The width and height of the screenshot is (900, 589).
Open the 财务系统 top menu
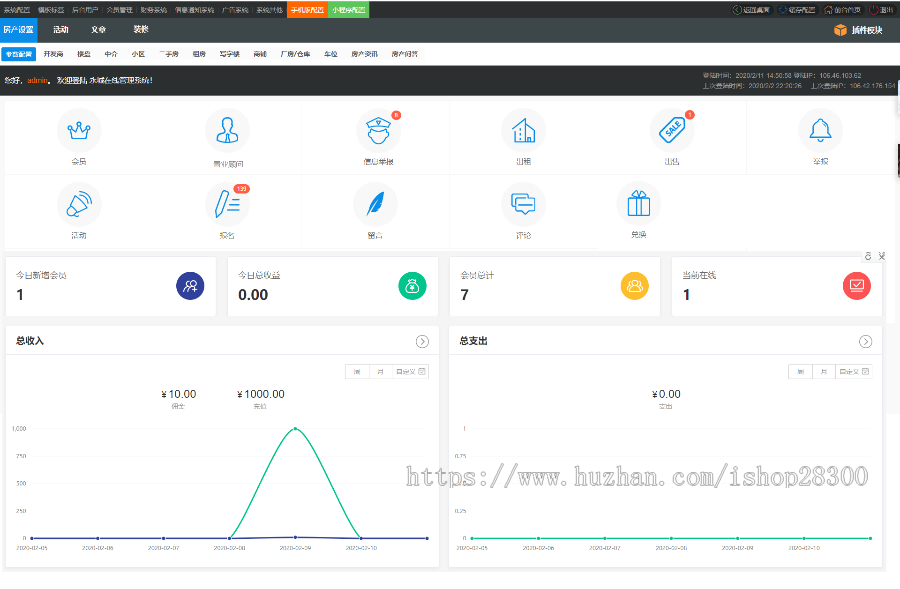(154, 10)
